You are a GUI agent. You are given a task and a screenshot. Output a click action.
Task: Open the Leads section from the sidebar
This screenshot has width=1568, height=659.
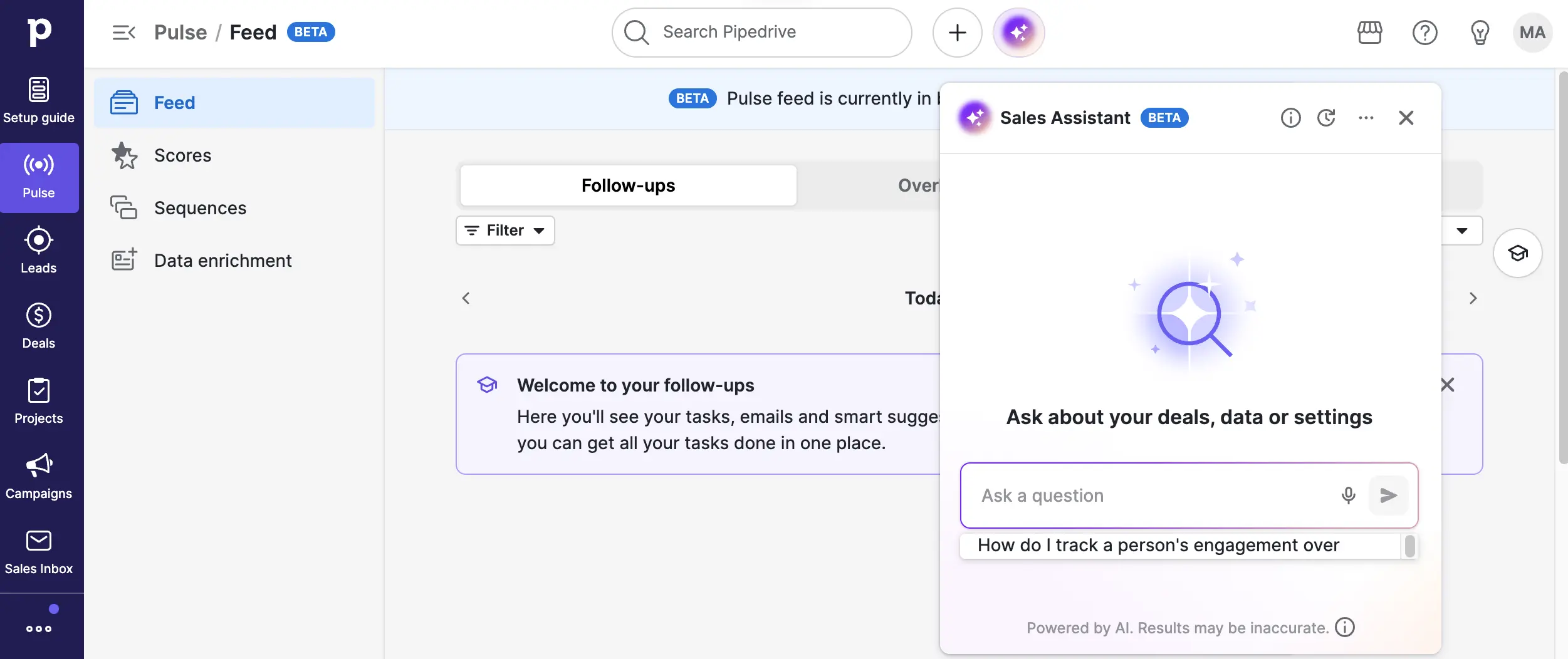click(39, 251)
